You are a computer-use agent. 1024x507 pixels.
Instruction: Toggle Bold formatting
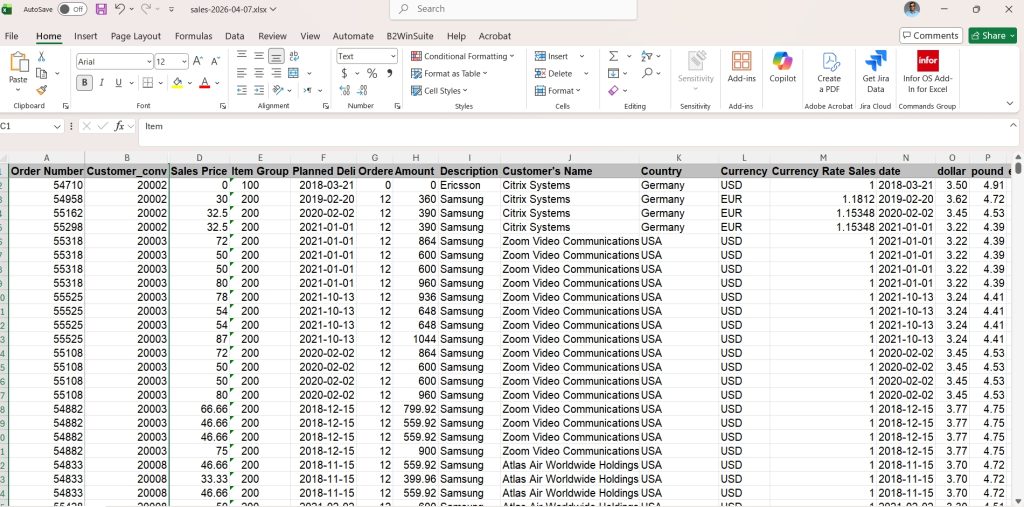(84, 82)
